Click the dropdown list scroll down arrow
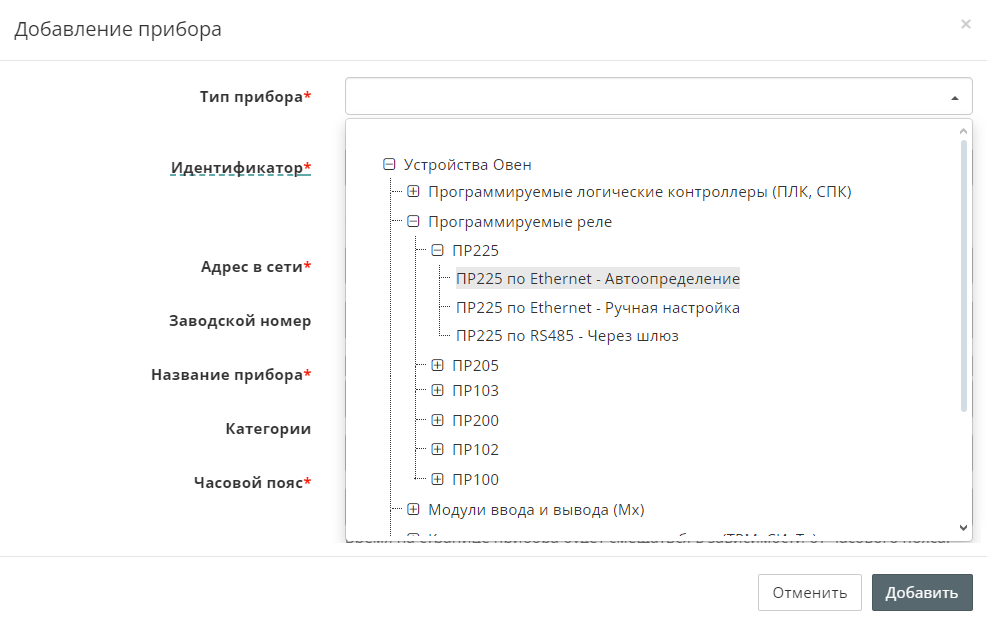 pos(963,527)
